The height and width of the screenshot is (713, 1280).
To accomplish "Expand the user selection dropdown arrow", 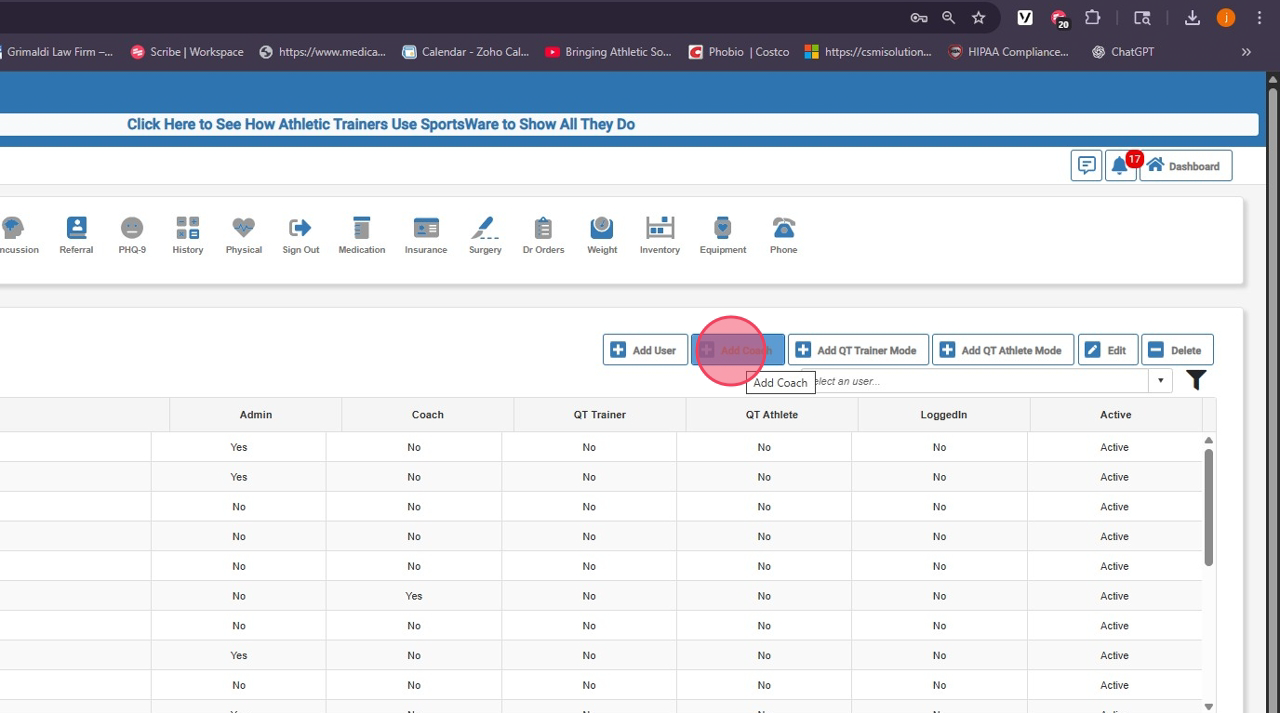I will (1160, 381).
